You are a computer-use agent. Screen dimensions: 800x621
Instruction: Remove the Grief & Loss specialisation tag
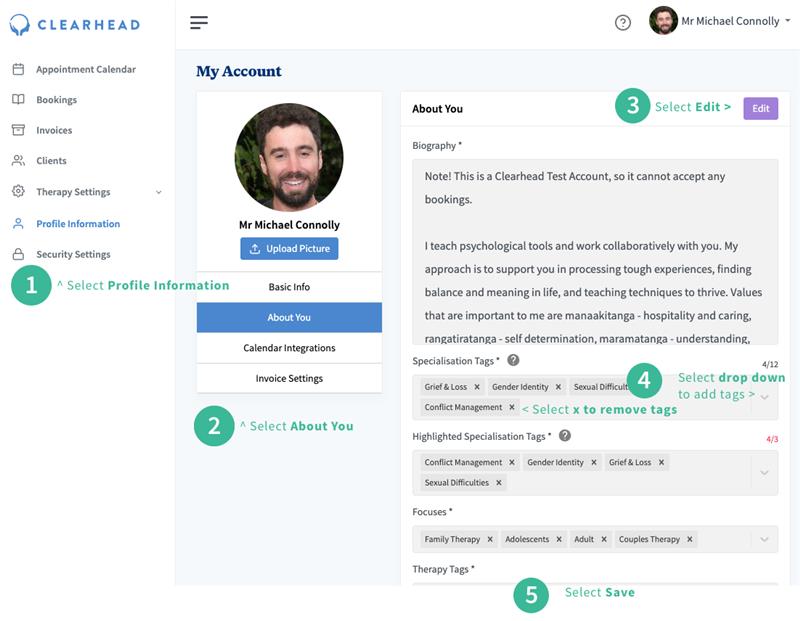point(477,387)
